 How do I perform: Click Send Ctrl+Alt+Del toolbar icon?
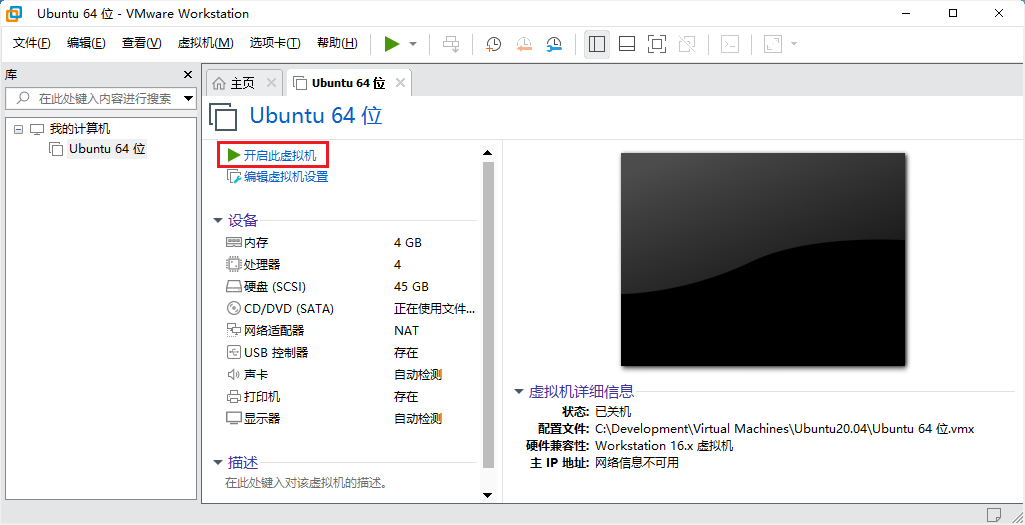[451, 44]
